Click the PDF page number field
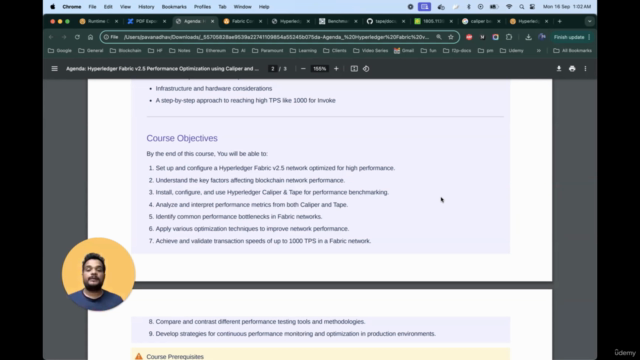 click(x=273, y=69)
